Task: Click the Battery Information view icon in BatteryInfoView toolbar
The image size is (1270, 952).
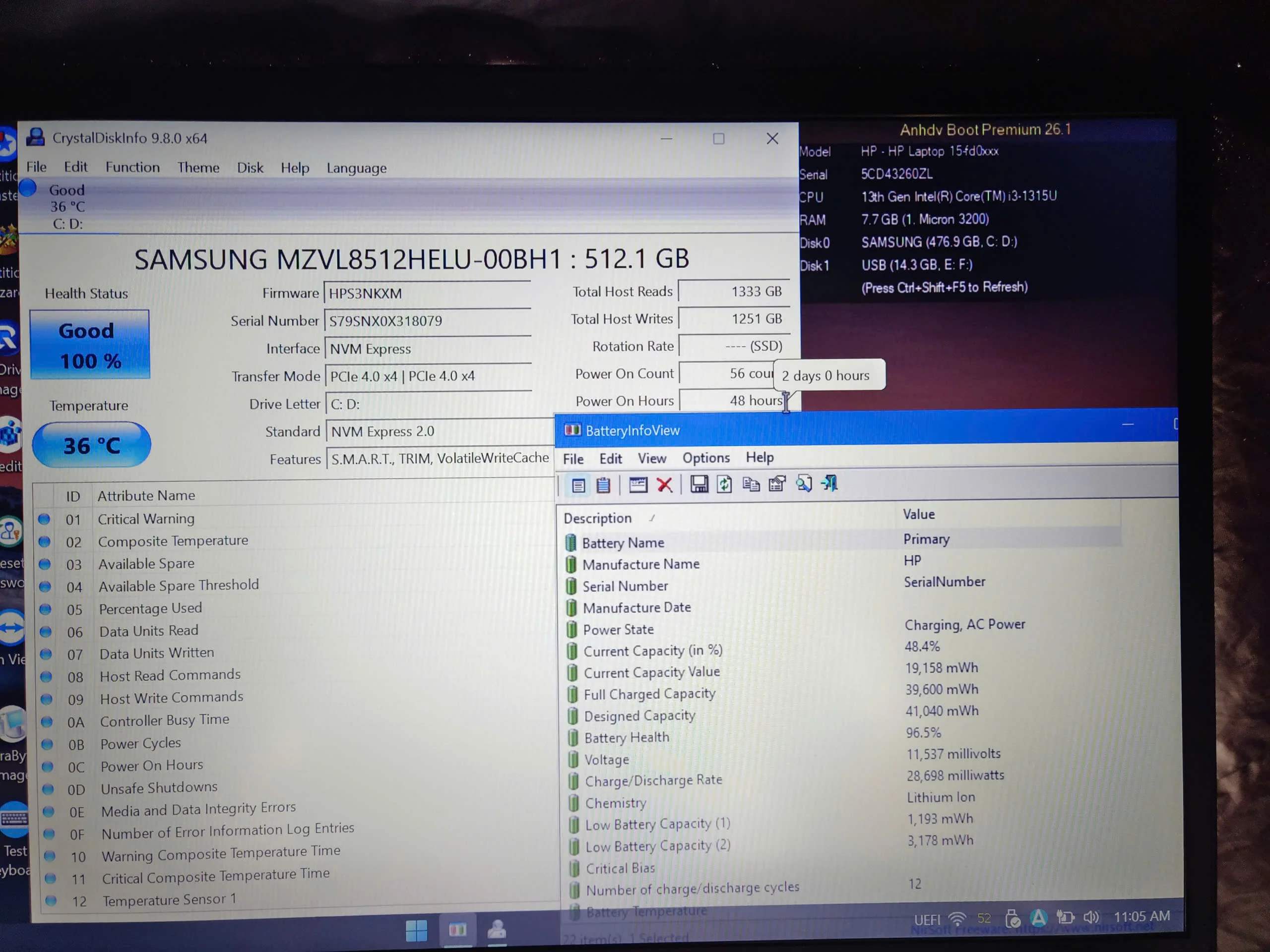Action: pyautogui.click(x=578, y=485)
